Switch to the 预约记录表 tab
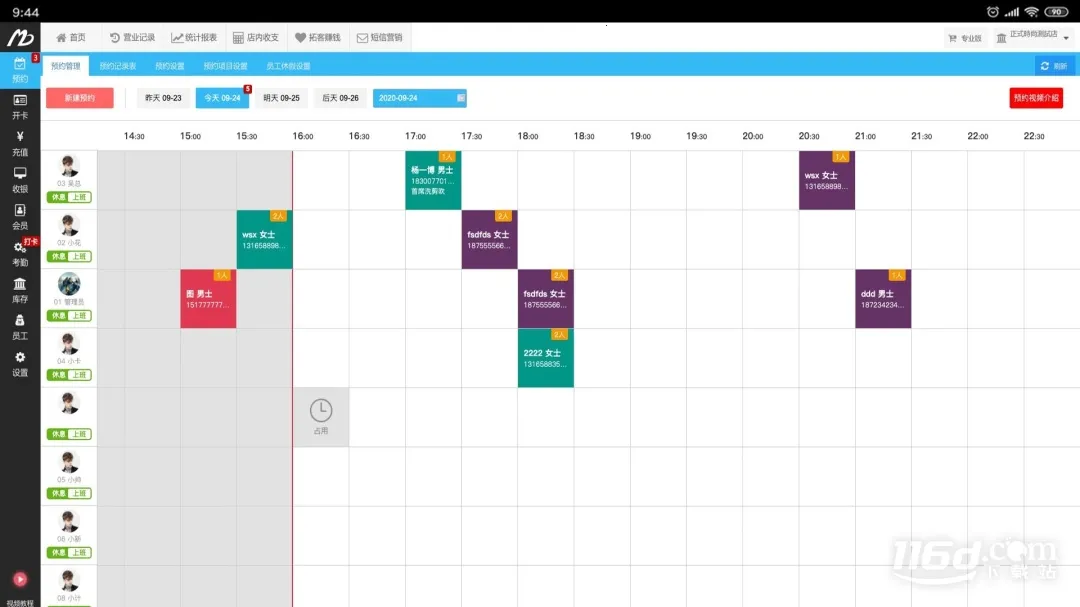This screenshot has width=1080, height=607. [x=117, y=66]
